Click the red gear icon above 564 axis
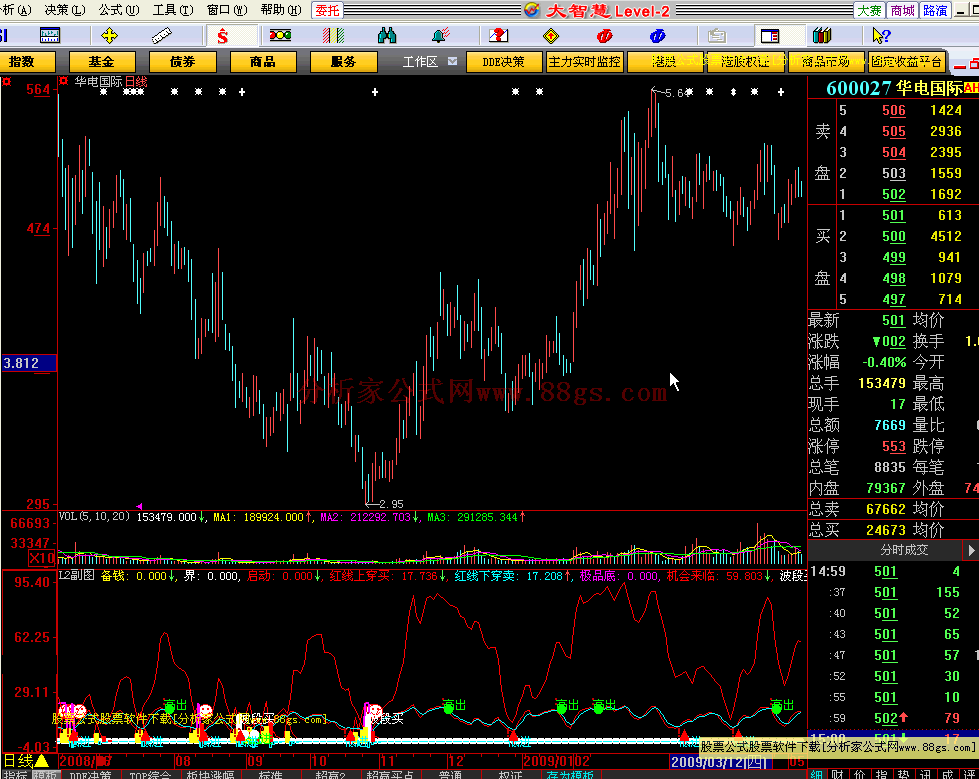Image resolution: width=979 pixels, height=779 pixels. [x=6, y=82]
